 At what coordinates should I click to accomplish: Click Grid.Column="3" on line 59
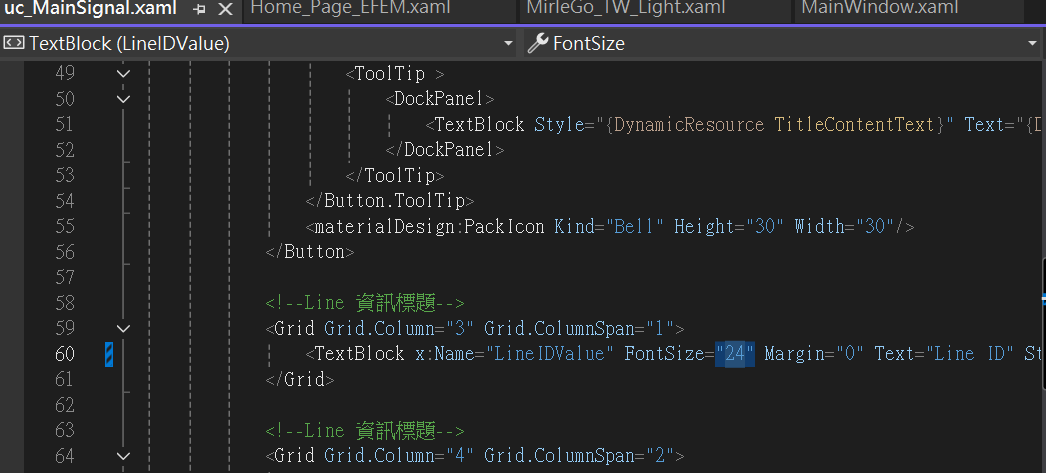coord(400,328)
